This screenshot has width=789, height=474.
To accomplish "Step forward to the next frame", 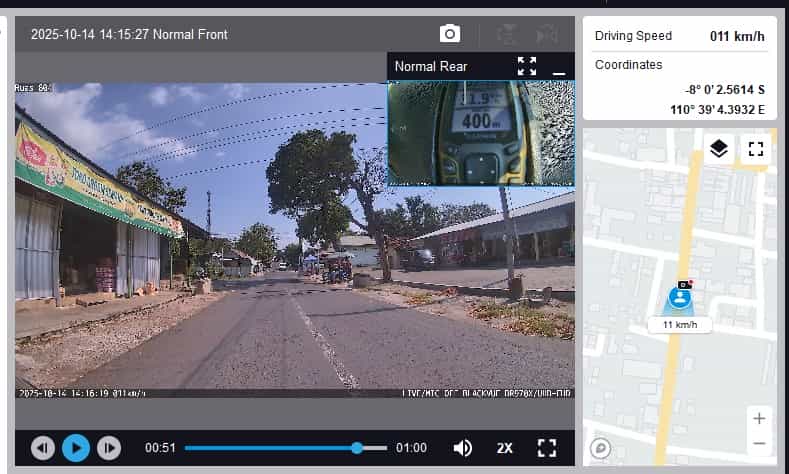I will point(109,447).
